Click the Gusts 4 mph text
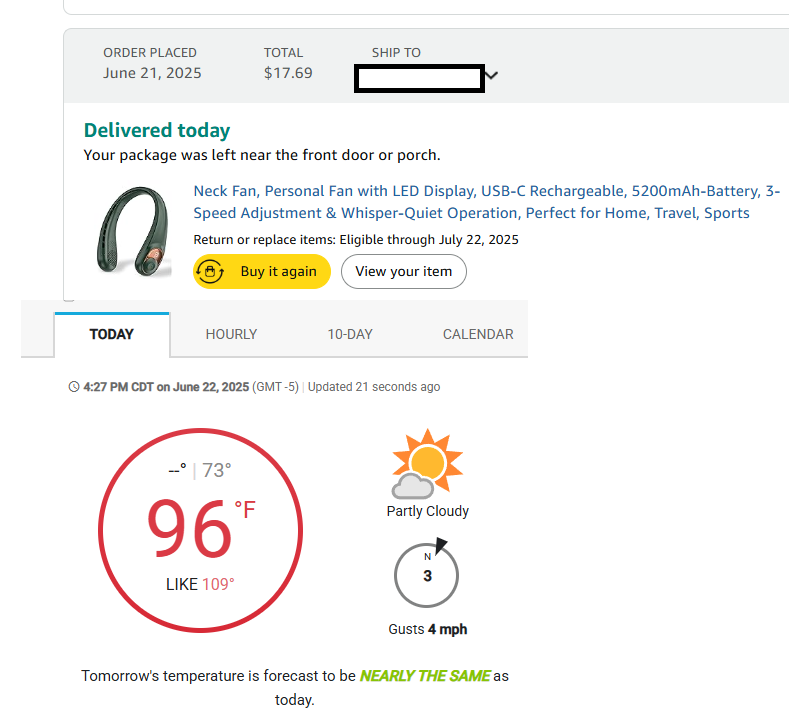 tap(428, 629)
